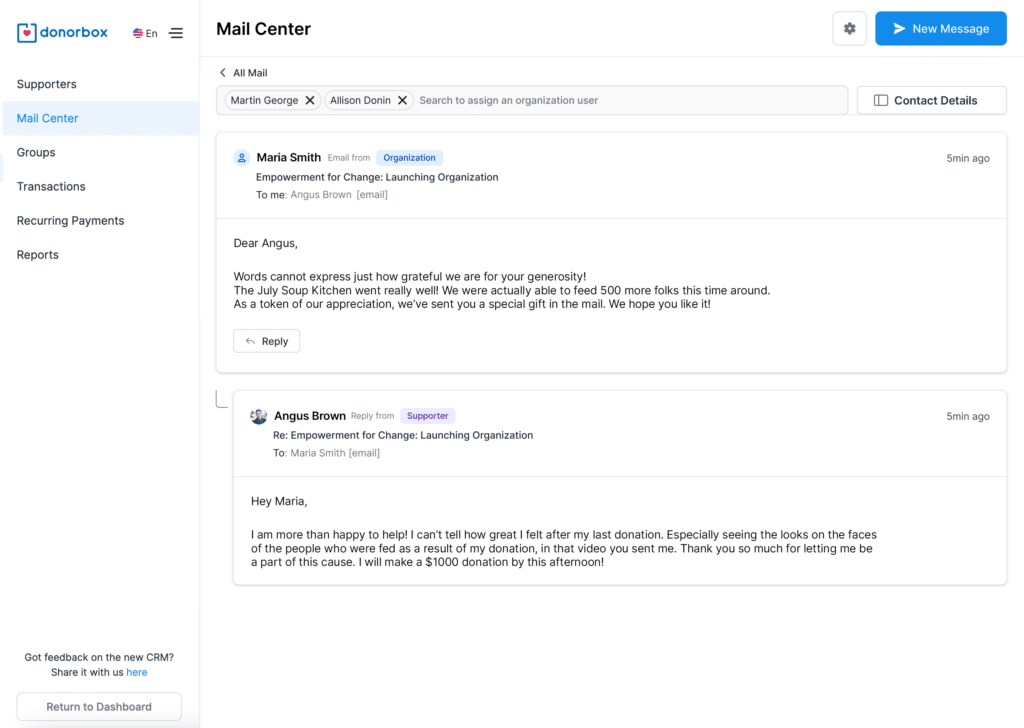The height and width of the screenshot is (728, 1024).
Task: Open the Mail Center settings gear
Action: click(x=849, y=28)
